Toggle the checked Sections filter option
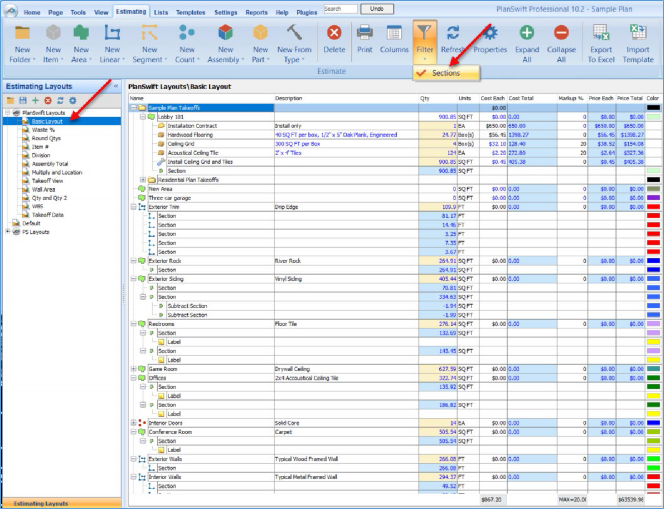Screen dimensions: 664x509 446,73
